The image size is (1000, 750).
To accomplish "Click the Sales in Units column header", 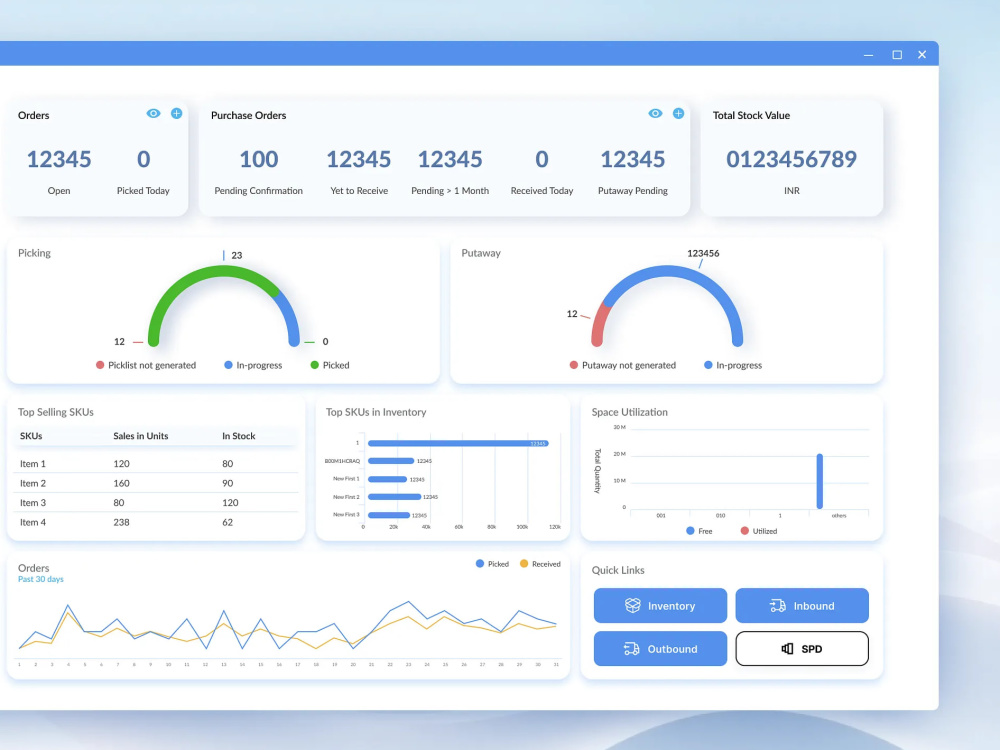I will pos(141,436).
